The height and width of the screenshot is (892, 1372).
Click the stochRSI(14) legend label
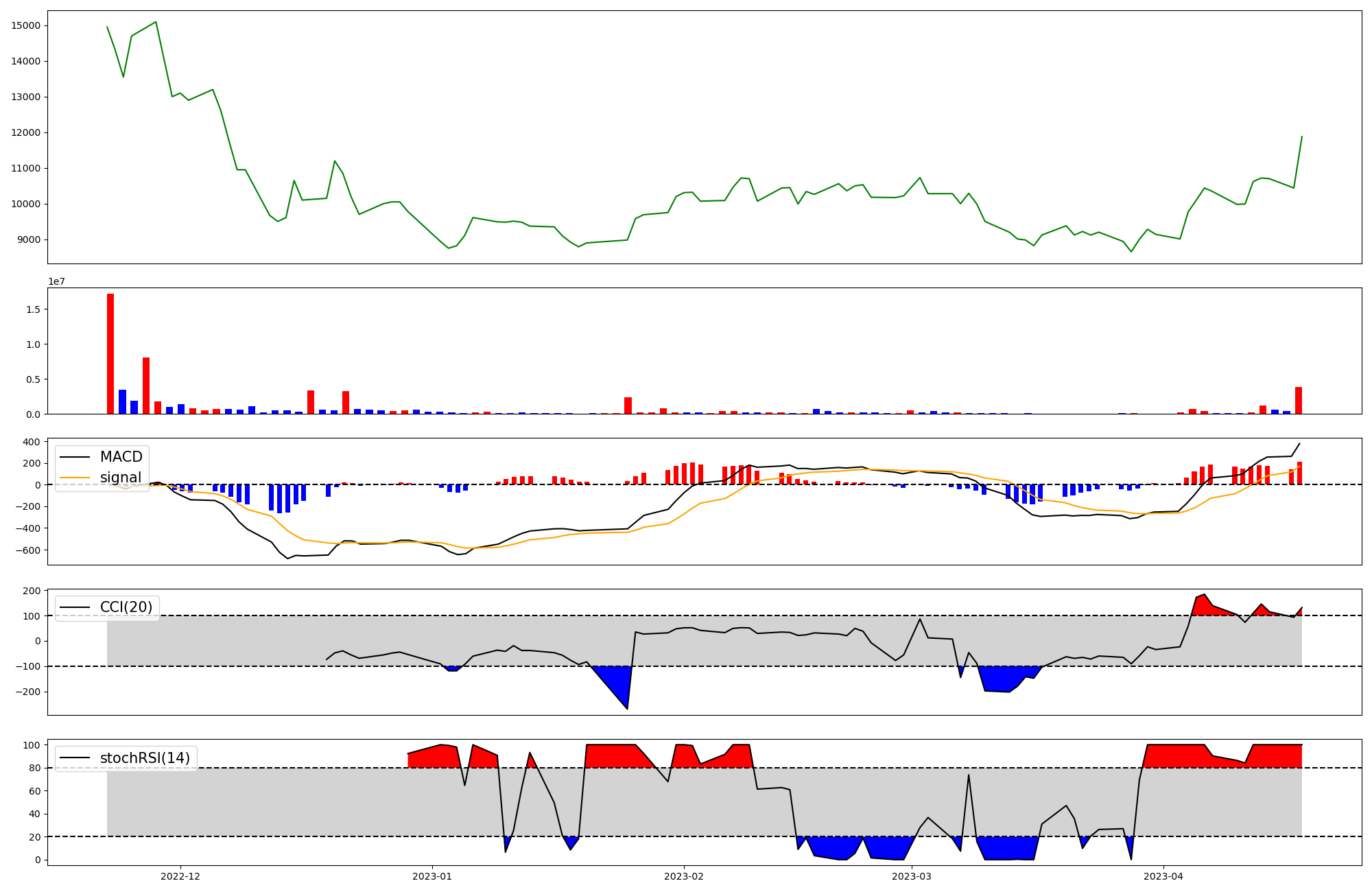(144, 758)
